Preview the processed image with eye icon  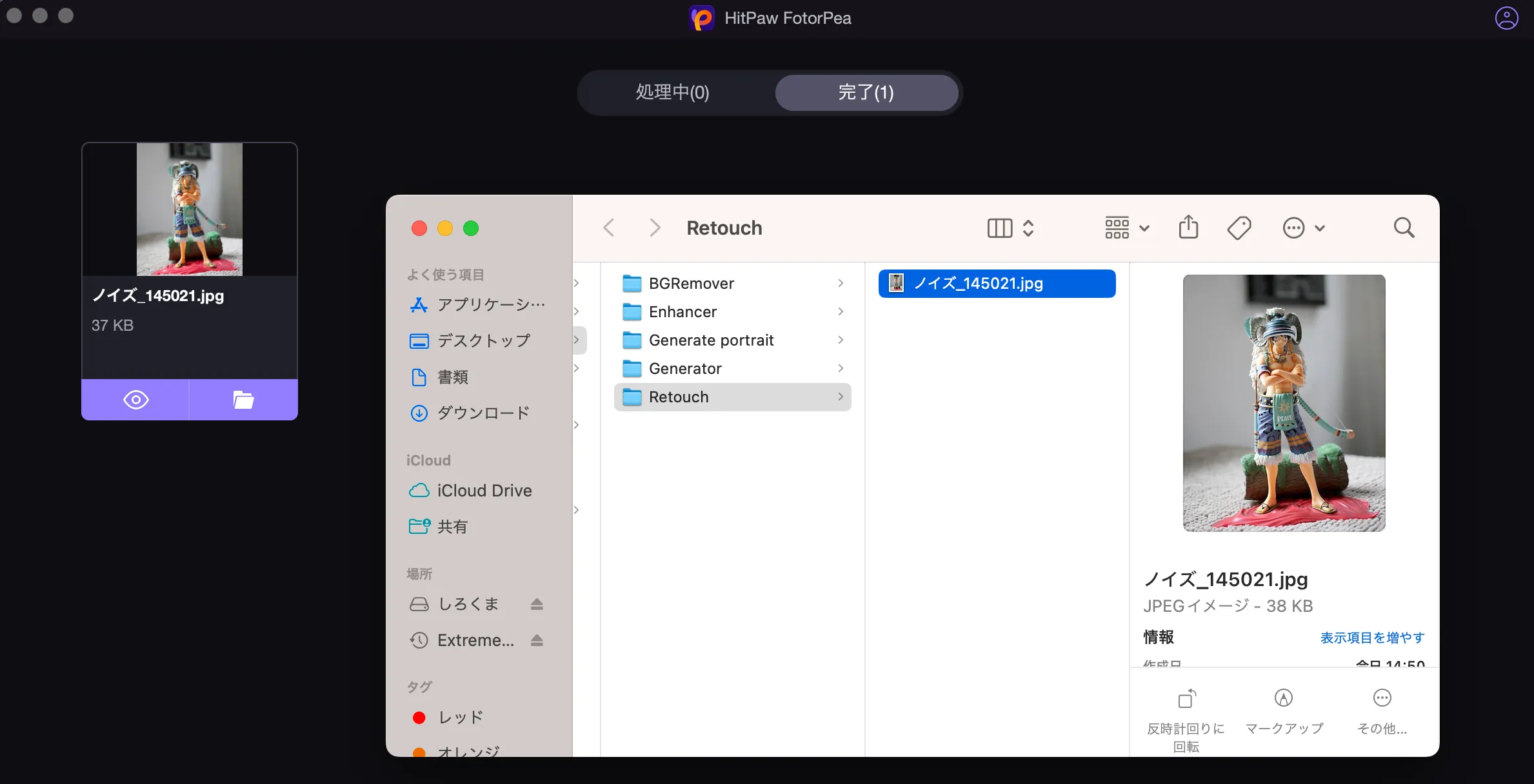[x=135, y=400]
